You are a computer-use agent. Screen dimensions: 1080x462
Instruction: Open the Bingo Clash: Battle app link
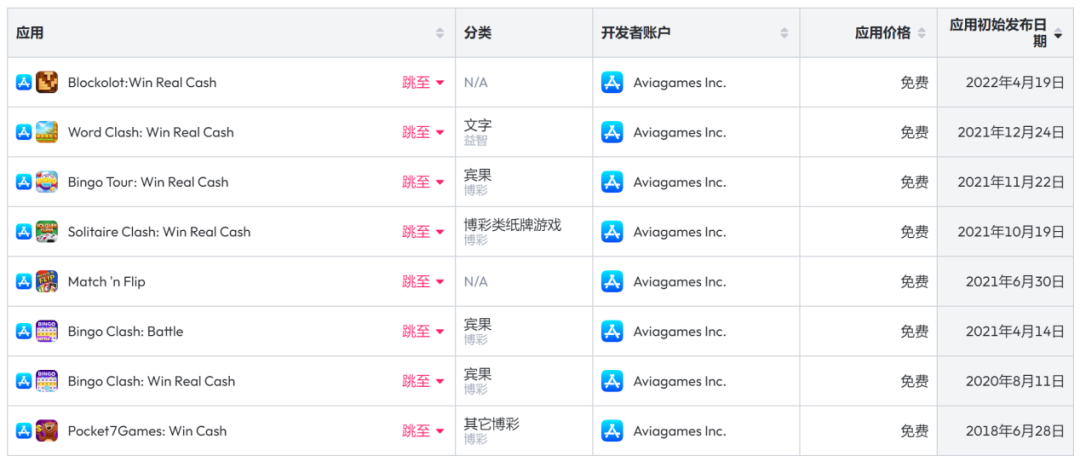pos(125,331)
